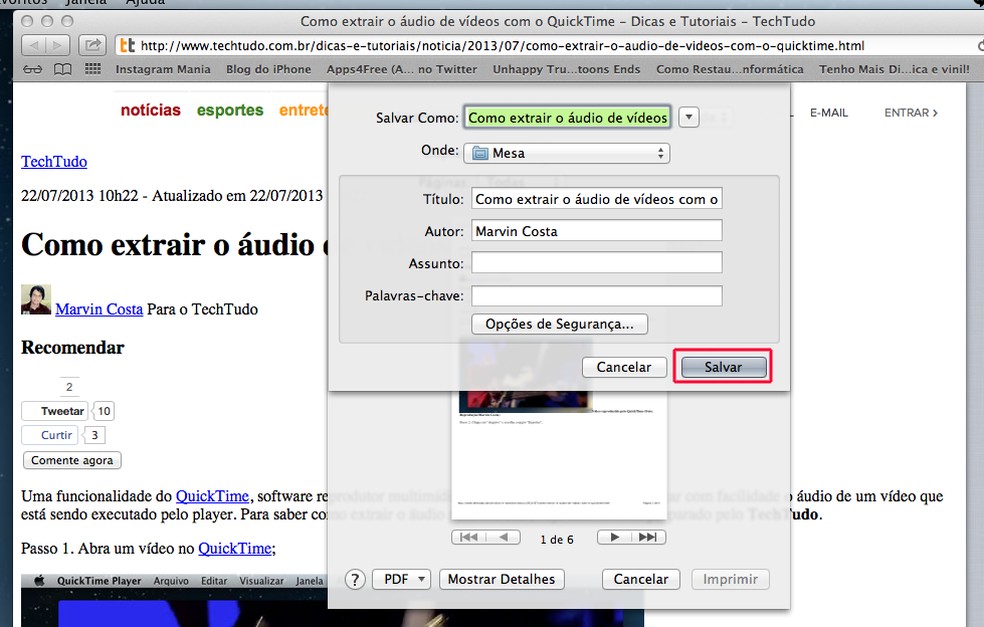Click the help question mark button
984x627 pixels.
(x=355, y=579)
